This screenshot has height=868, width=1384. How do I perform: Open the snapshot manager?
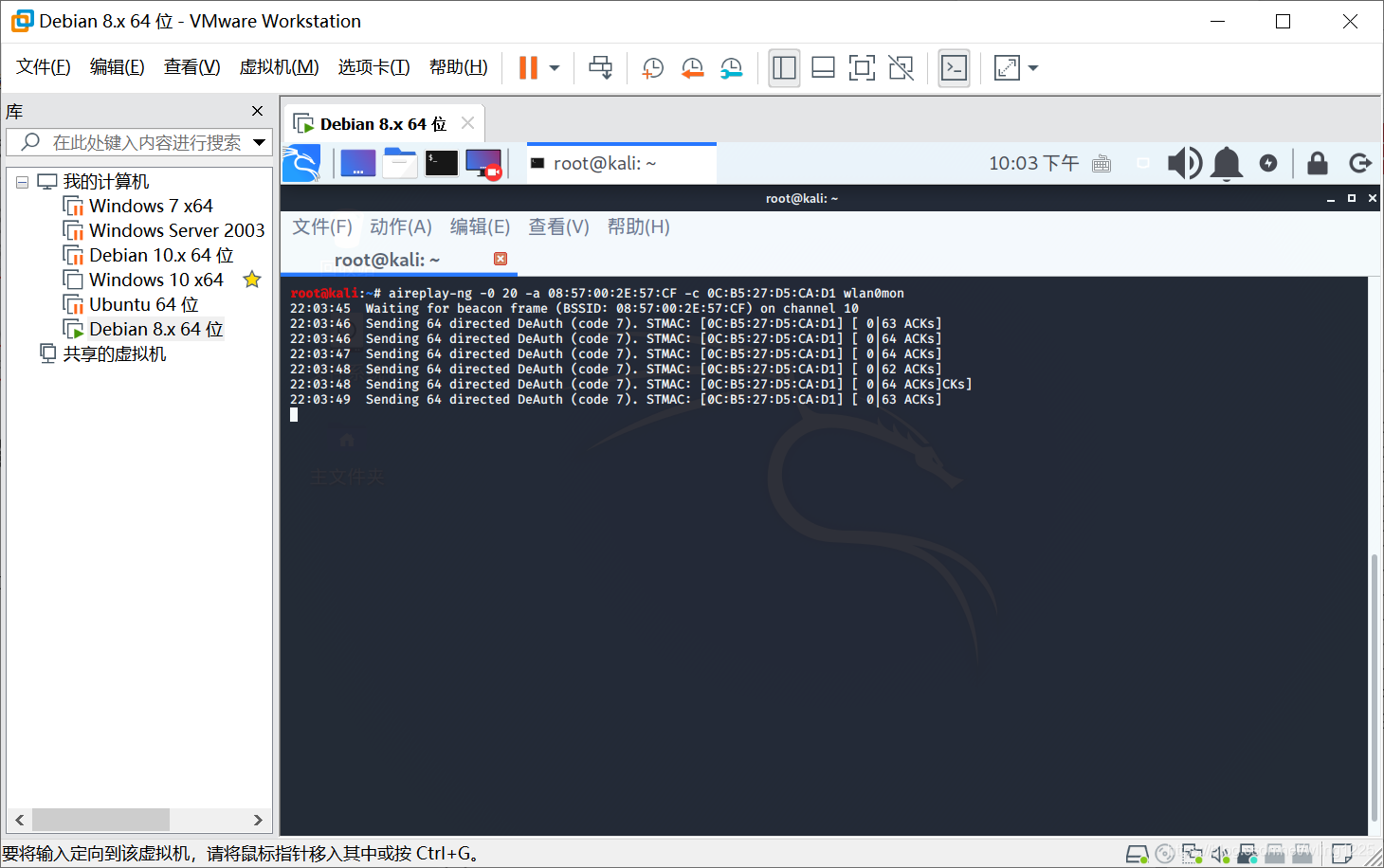732,67
